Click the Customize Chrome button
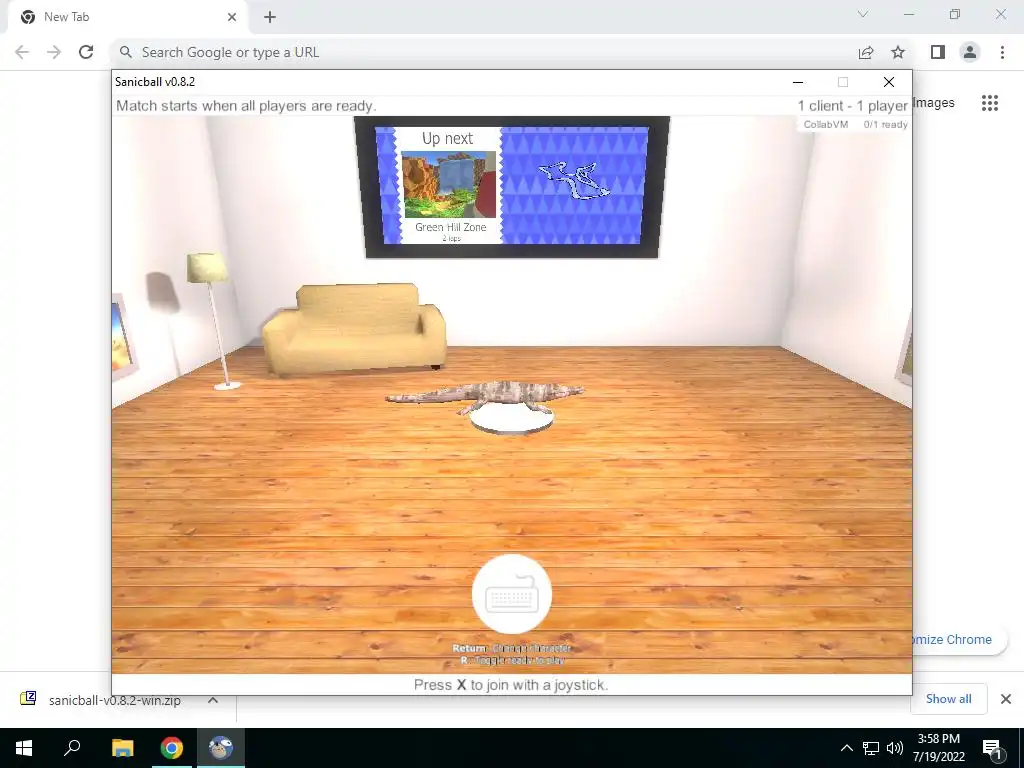 [959, 639]
